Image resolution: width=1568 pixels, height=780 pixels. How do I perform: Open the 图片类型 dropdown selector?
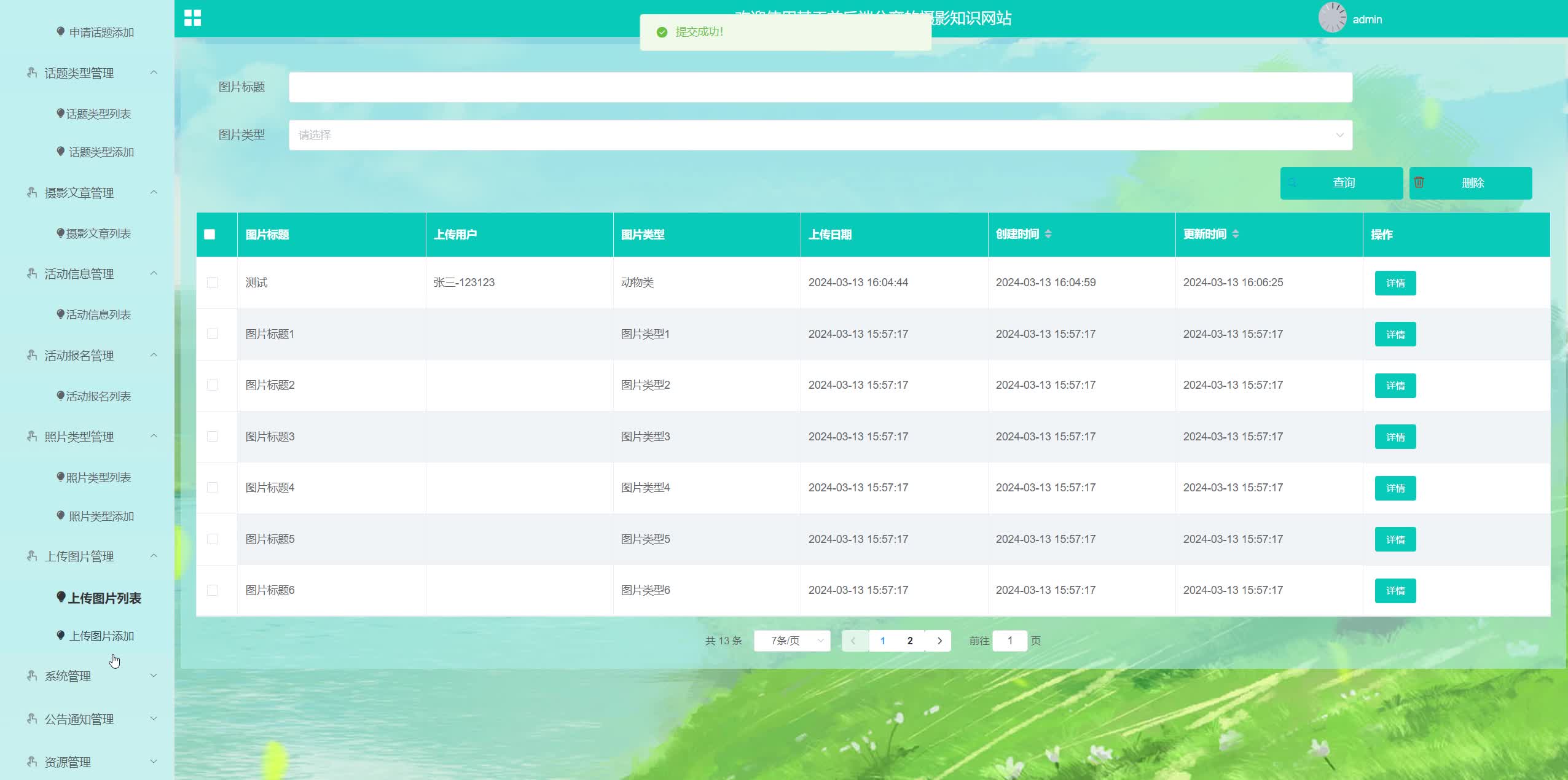pyautogui.click(x=820, y=135)
